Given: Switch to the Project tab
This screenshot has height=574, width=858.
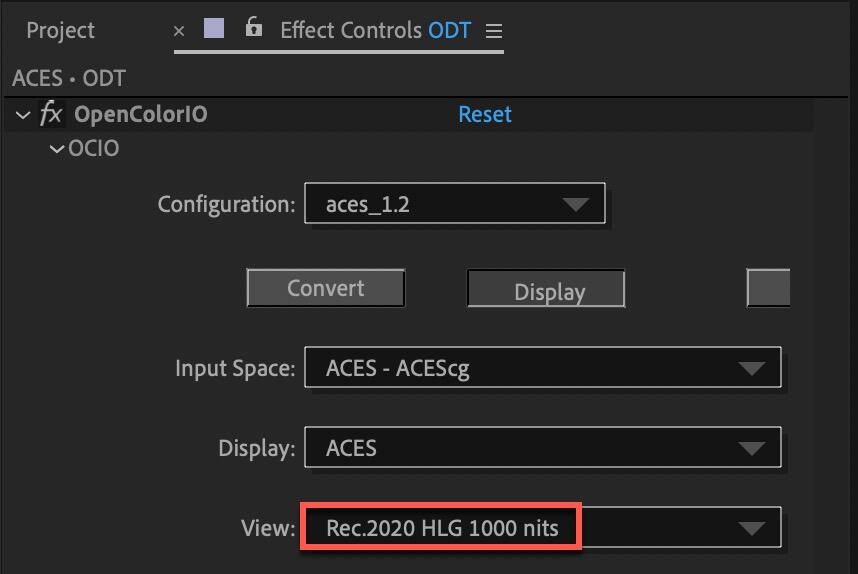Looking at the screenshot, I should [x=59, y=30].
